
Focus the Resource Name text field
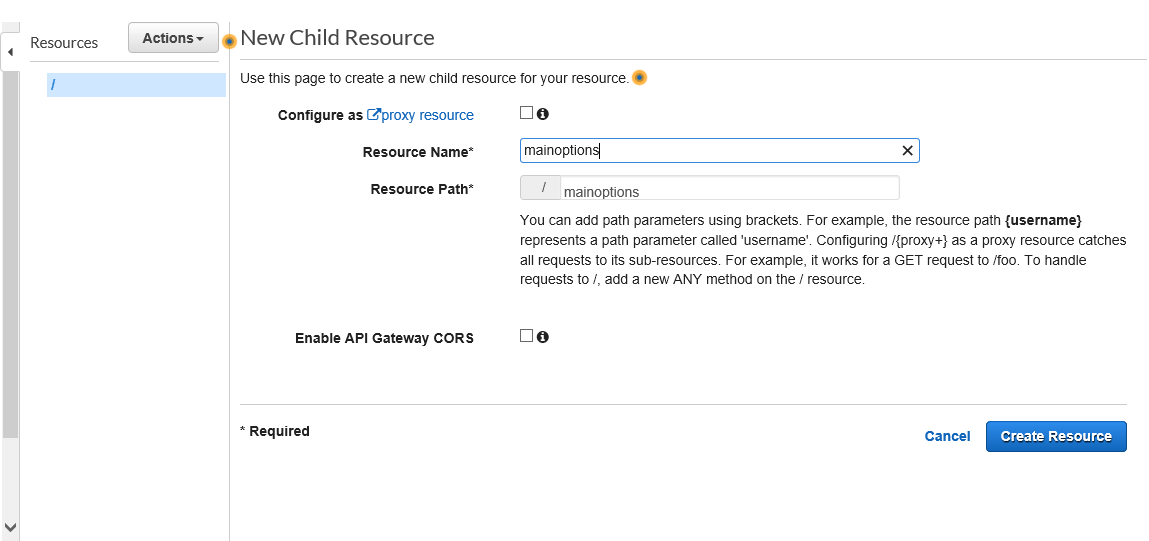click(x=710, y=151)
